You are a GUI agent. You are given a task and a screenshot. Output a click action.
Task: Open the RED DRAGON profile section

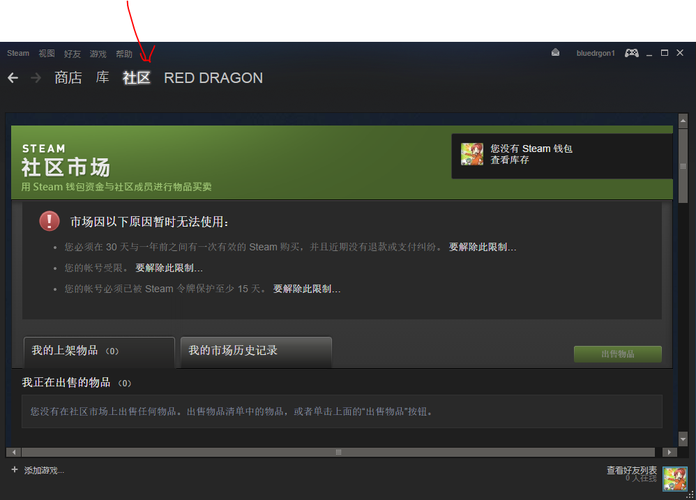click(214, 78)
